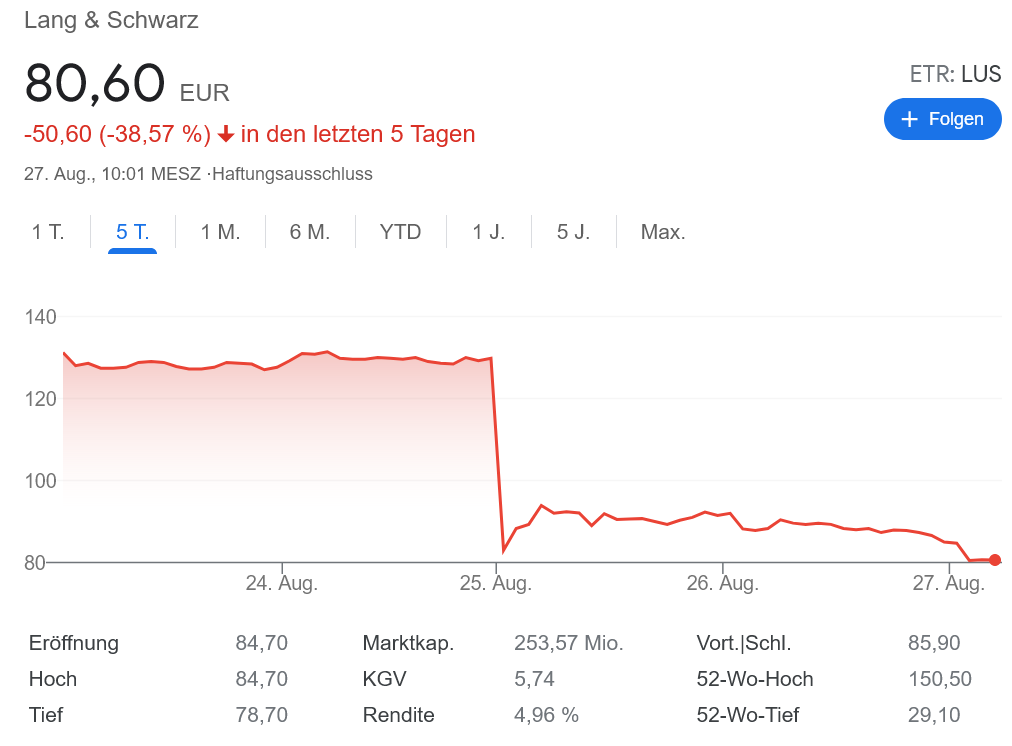
Task: Click the 24. Aug. date axis label
Action: click(282, 584)
